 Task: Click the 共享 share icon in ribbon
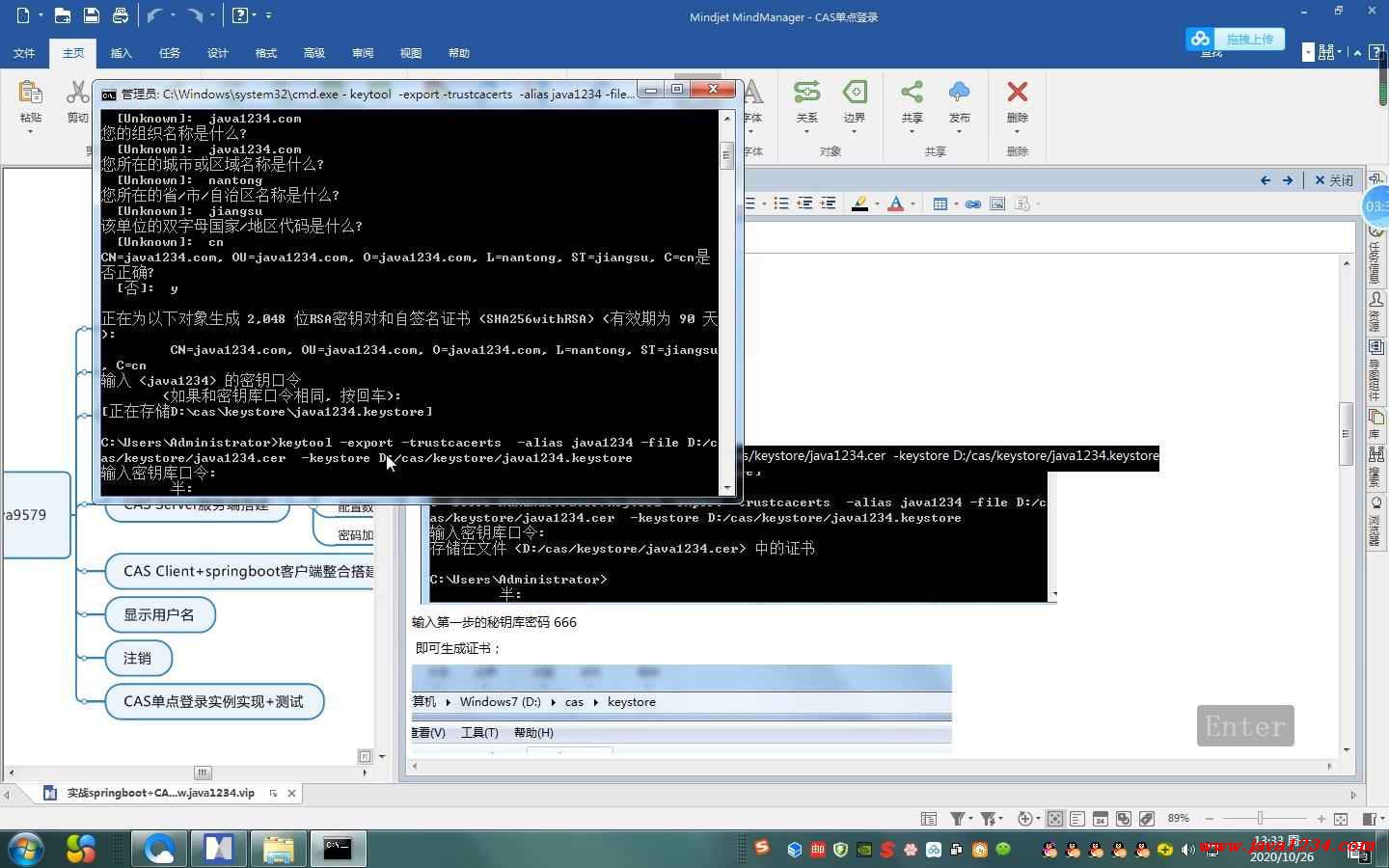click(912, 93)
